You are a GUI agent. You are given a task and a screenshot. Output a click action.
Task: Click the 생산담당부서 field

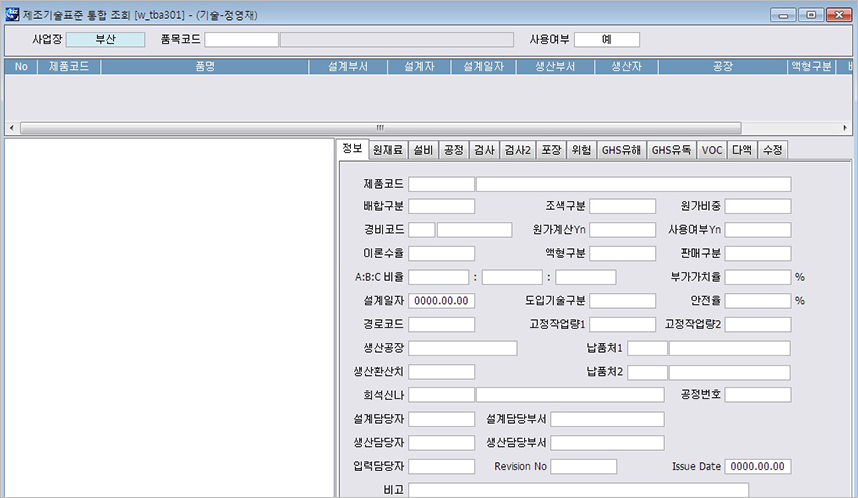(x=607, y=443)
